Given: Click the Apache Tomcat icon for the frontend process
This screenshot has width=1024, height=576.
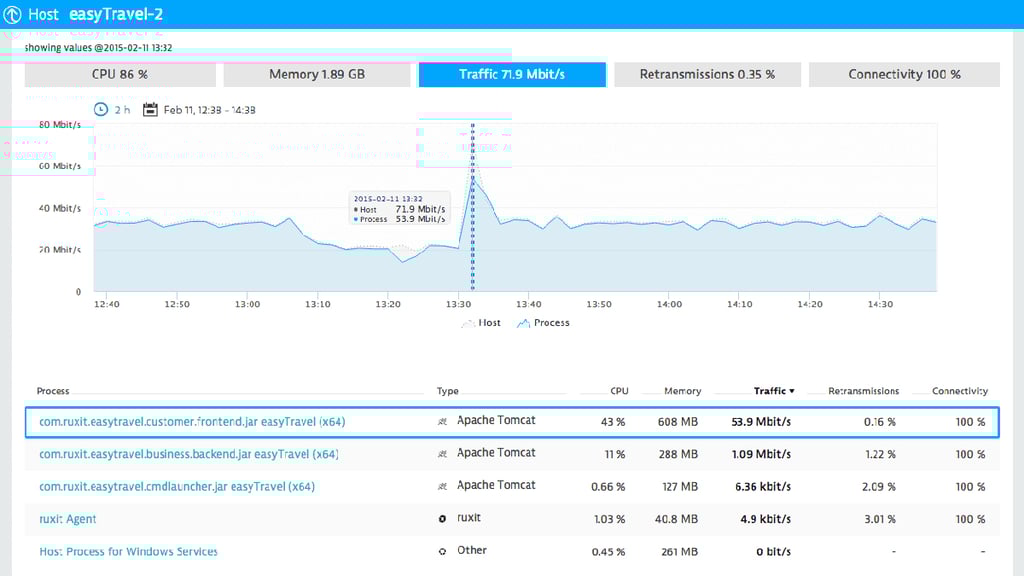Looking at the screenshot, I should click(x=441, y=422).
